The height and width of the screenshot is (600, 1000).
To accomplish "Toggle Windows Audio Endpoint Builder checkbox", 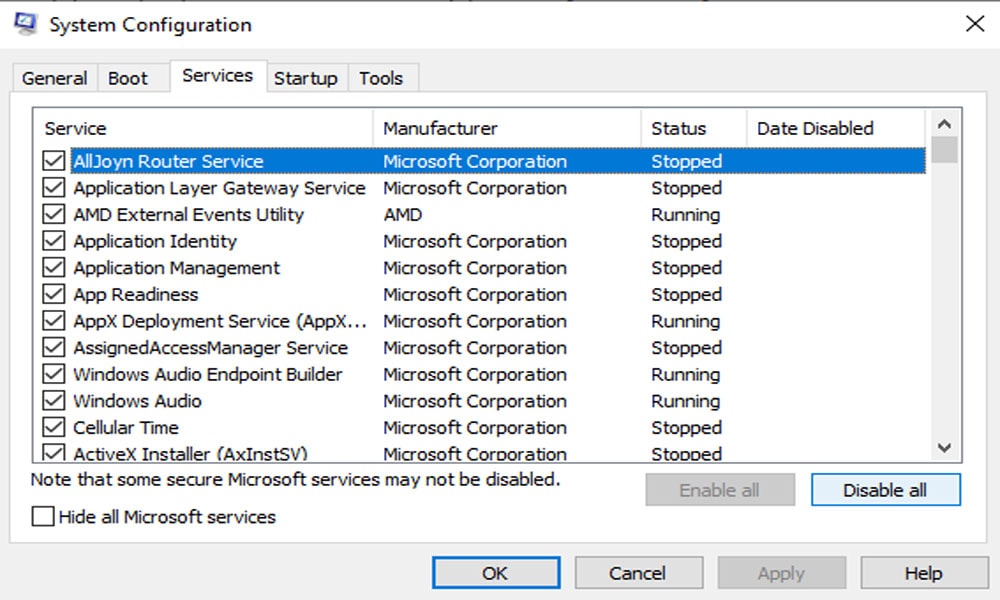I will tap(54, 374).
